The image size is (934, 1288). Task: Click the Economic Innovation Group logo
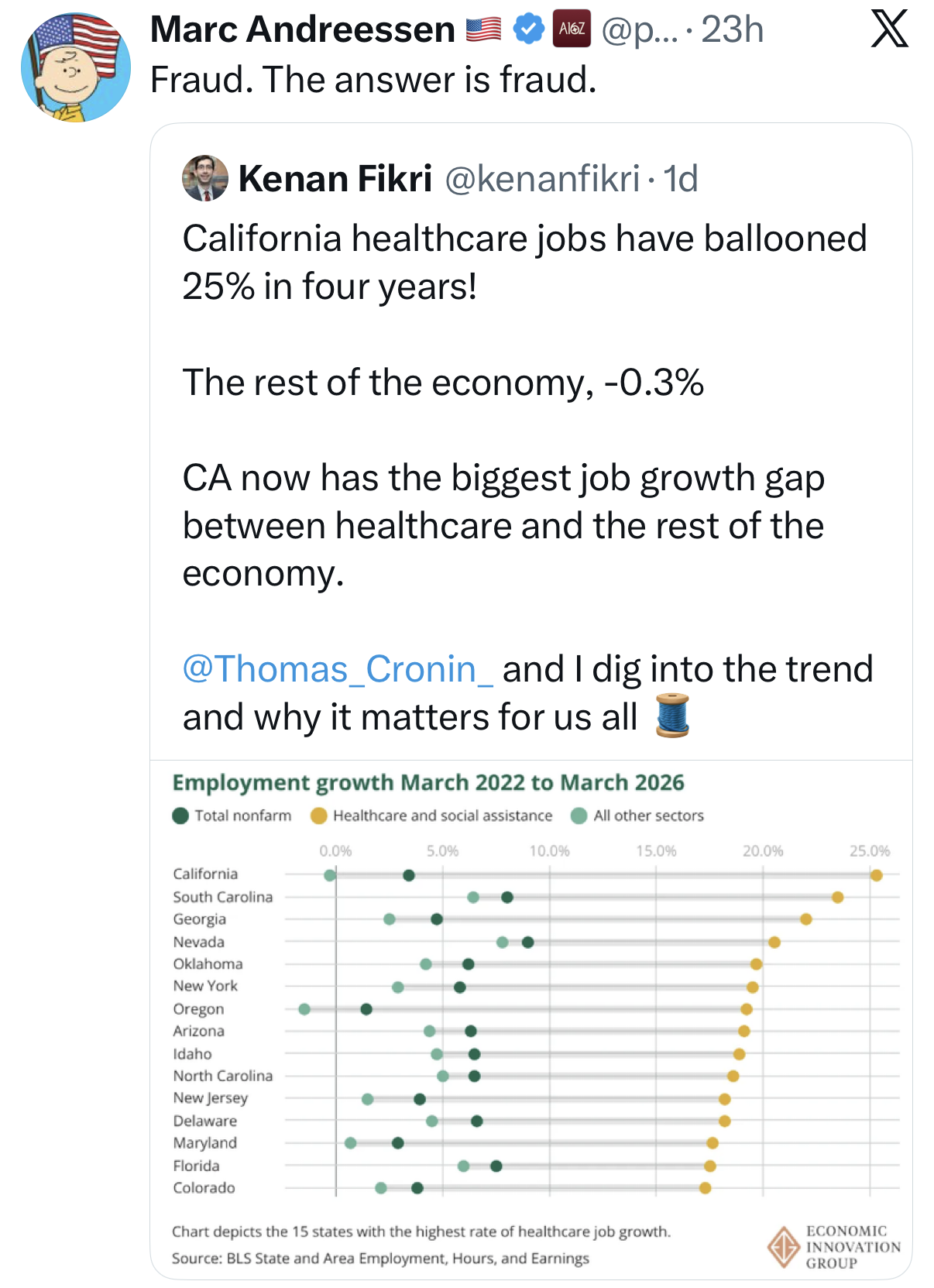pyautogui.click(x=834, y=1246)
